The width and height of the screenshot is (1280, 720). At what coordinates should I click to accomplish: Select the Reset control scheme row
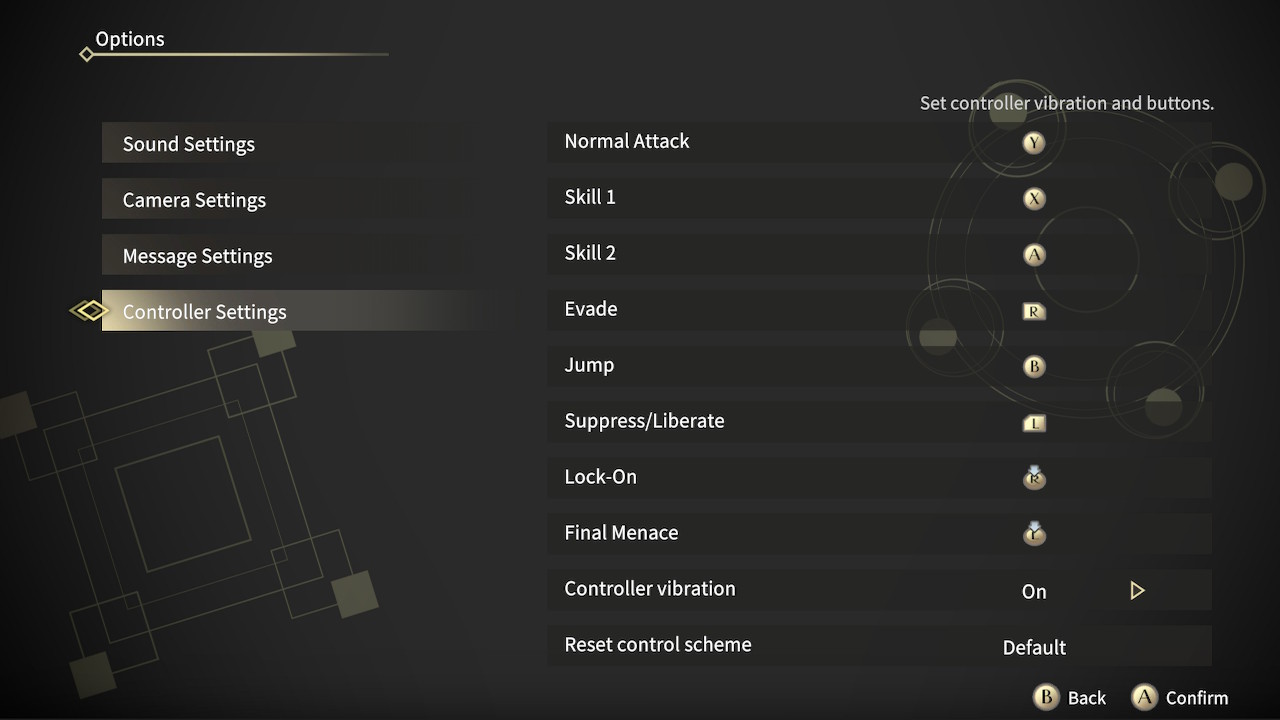(880, 646)
